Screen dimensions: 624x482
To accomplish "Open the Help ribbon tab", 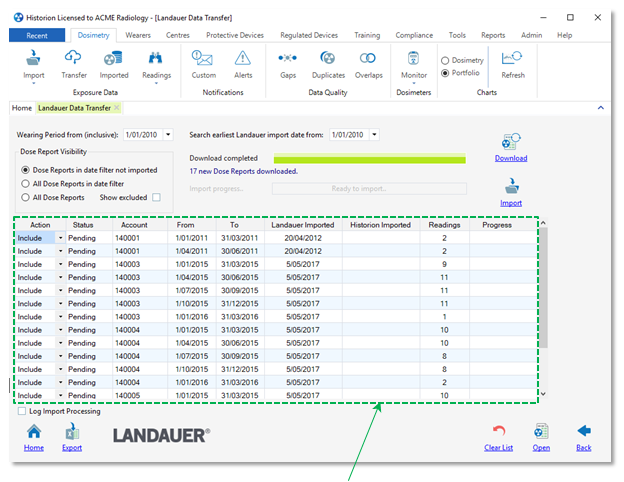I will pyautogui.click(x=565, y=35).
